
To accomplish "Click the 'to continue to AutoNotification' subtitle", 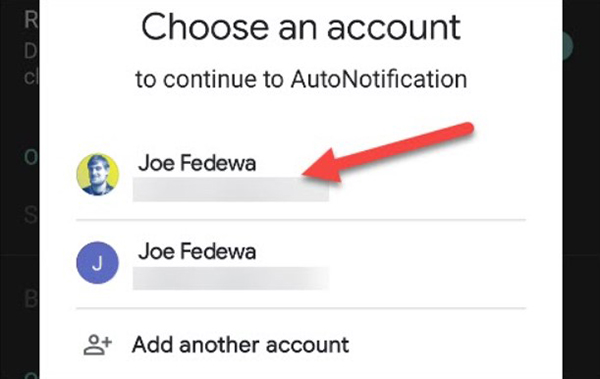I will click(x=301, y=79).
